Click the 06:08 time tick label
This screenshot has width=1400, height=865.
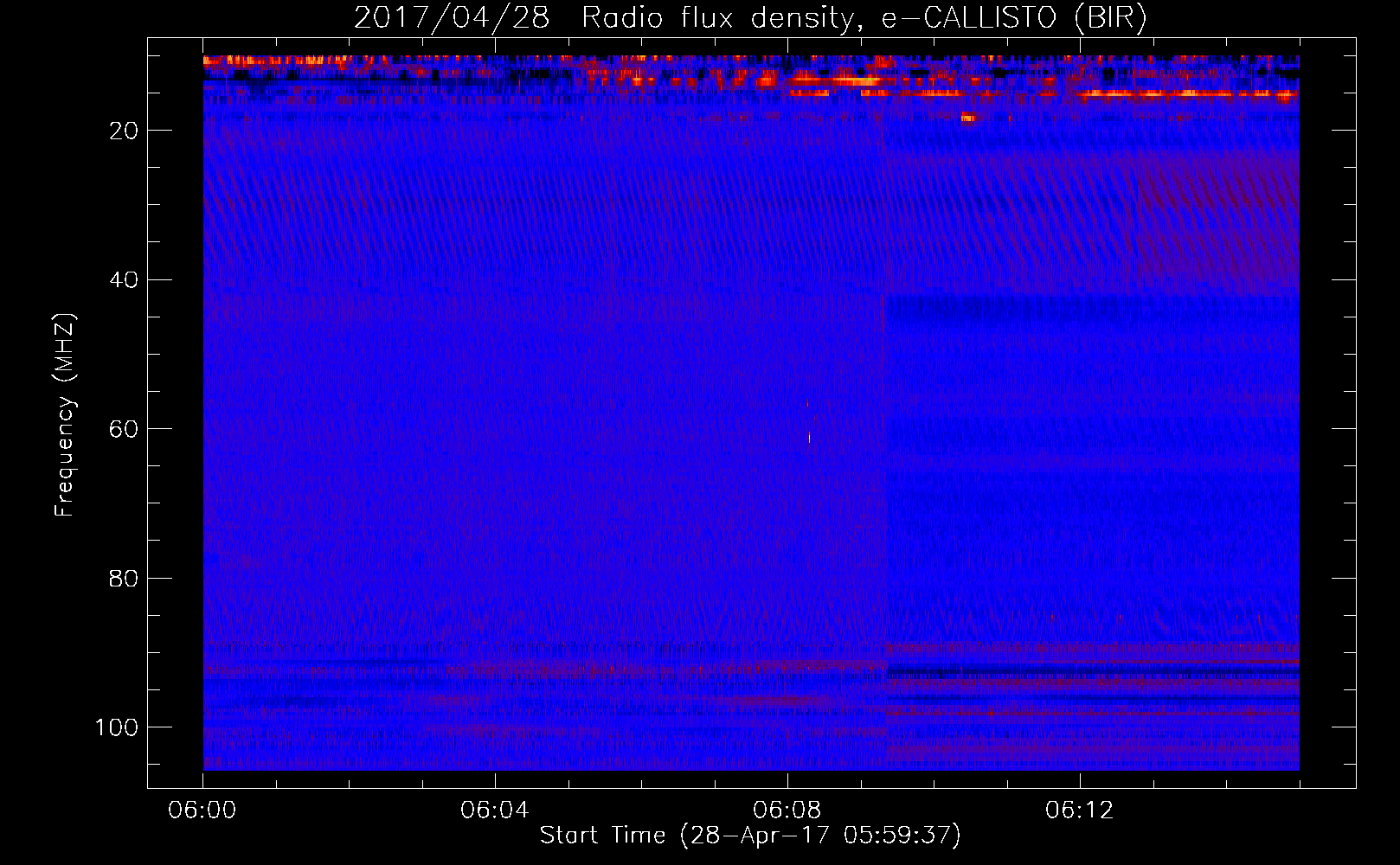click(x=787, y=811)
